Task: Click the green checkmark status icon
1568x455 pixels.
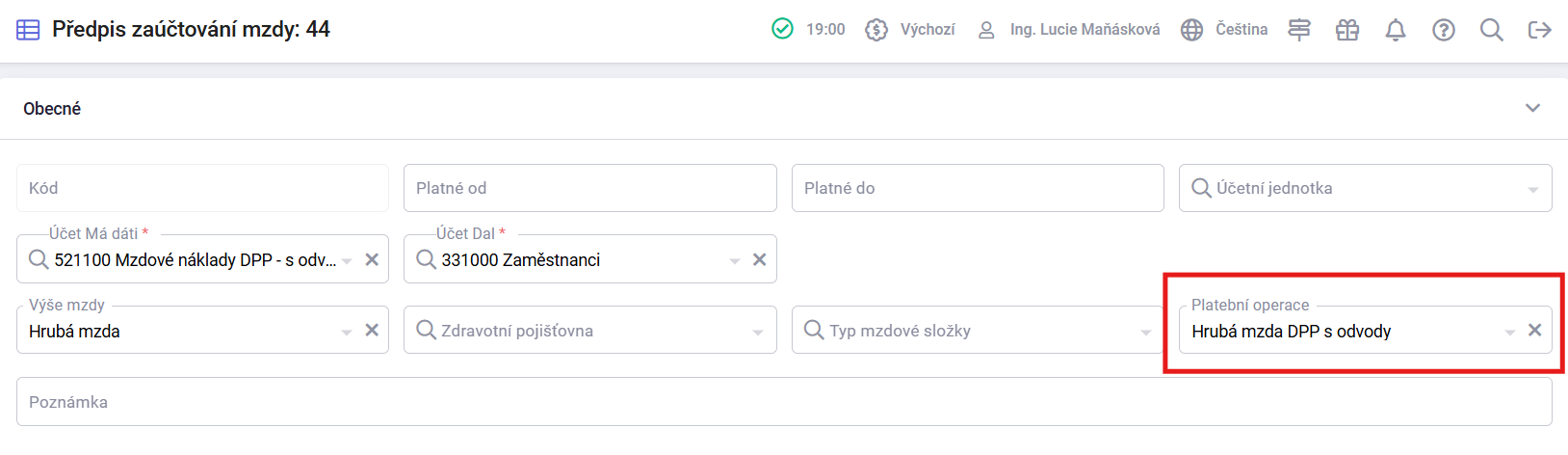Action: tap(782, 29)
